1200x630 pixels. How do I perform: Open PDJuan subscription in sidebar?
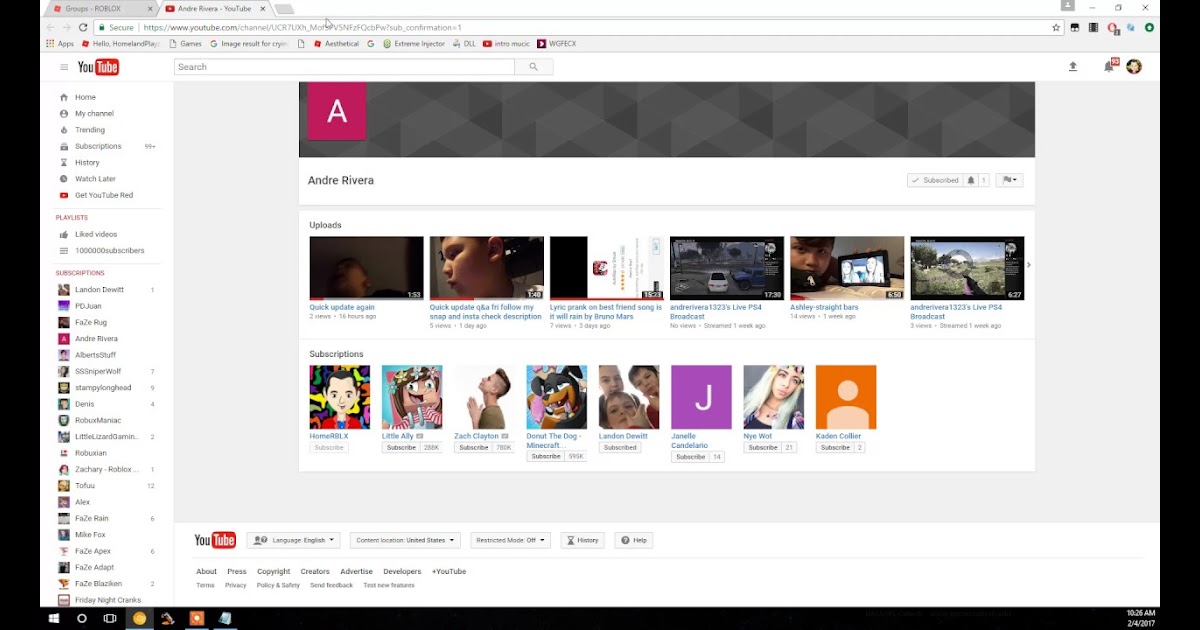(88, 306)
